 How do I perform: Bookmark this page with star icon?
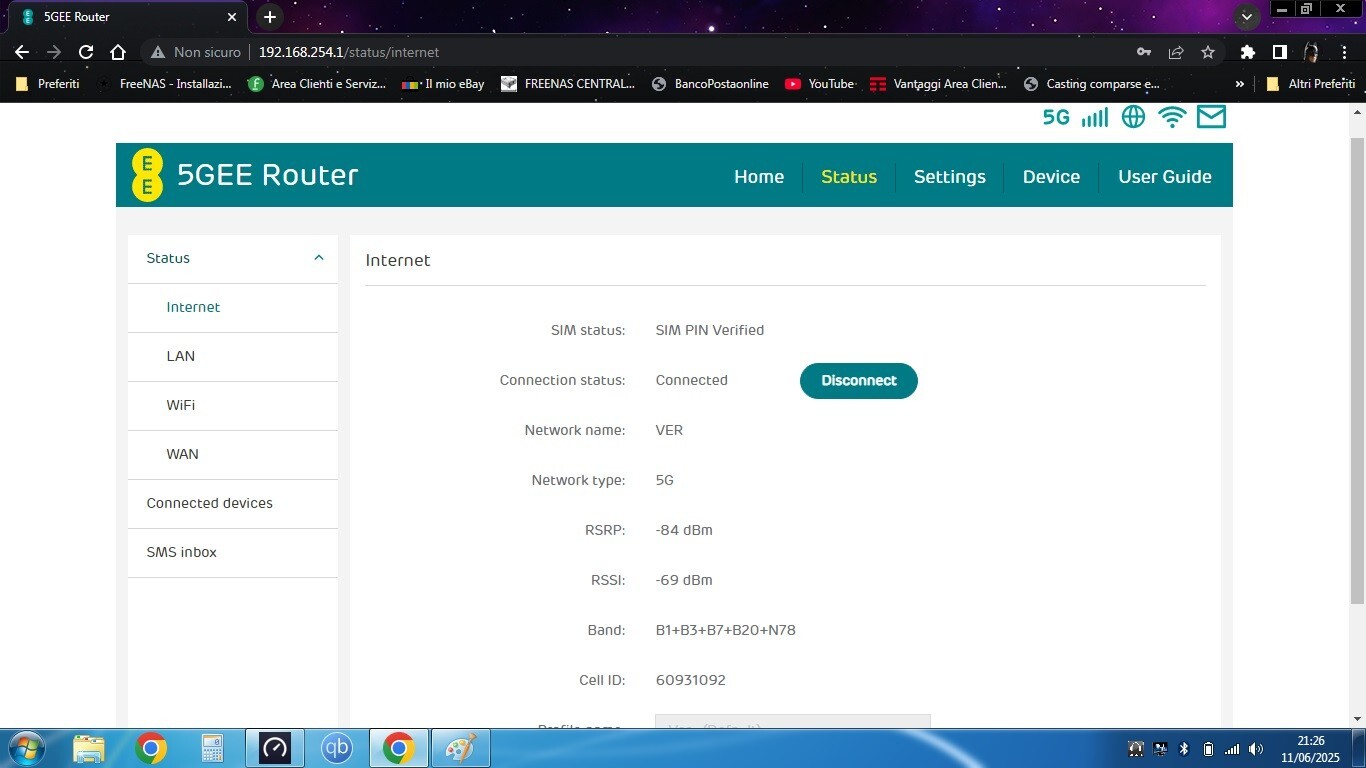[x=1208, y=52]
